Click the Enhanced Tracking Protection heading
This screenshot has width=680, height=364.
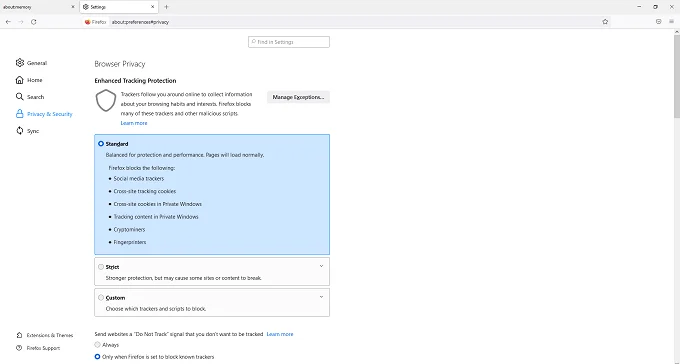(135, 81)
